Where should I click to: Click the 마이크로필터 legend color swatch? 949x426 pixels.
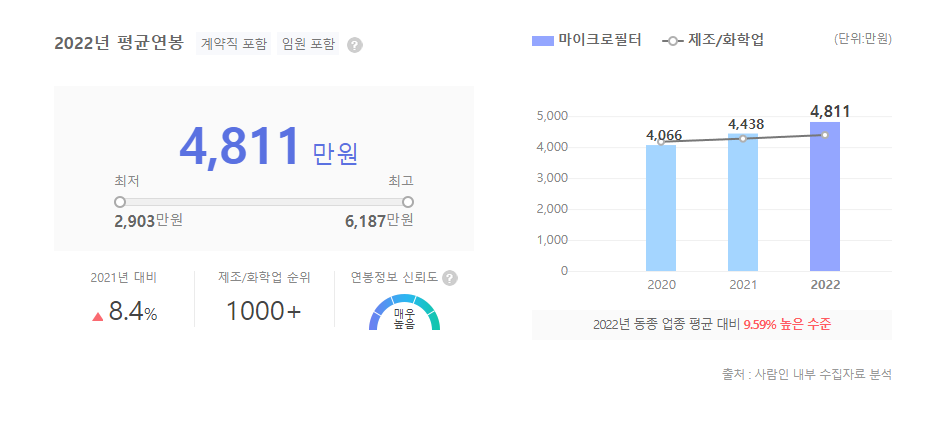click(x=543, y=41)
